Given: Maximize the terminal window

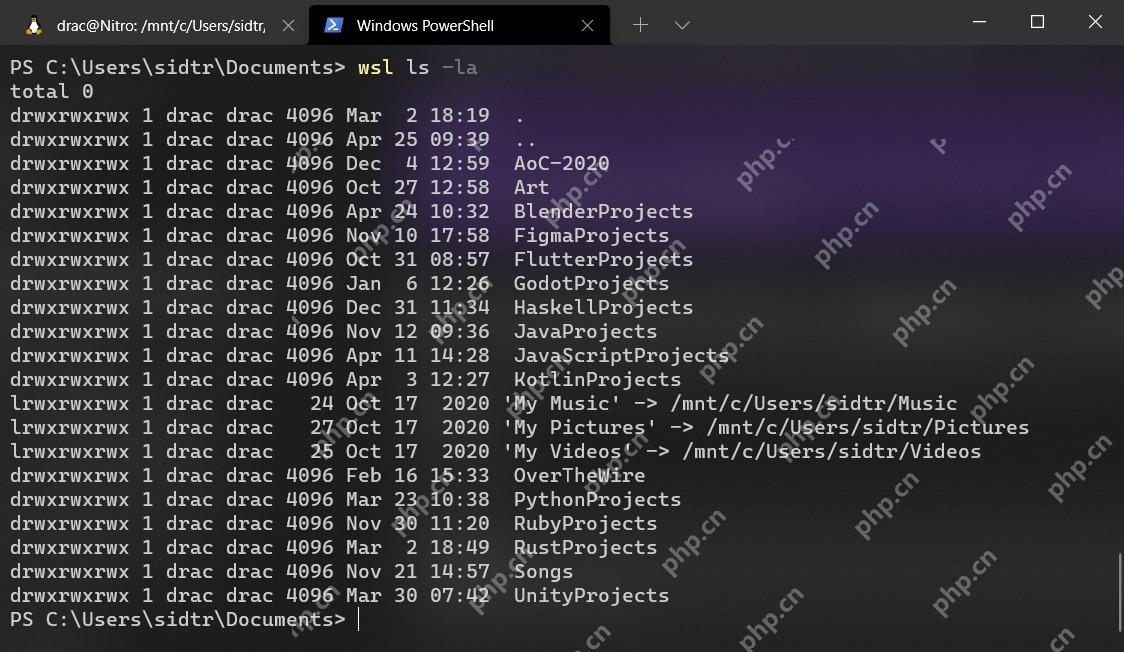Looking at the screenshot, I should [1037, 22].
